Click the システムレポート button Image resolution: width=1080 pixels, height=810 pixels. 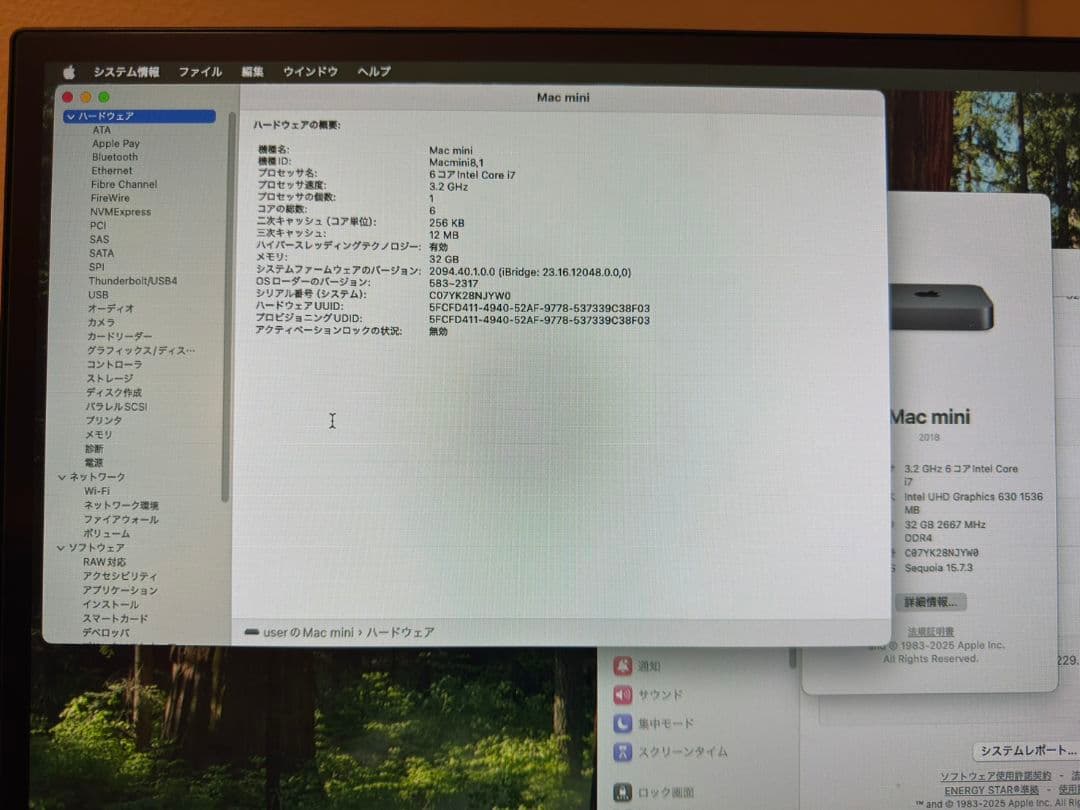[x=1025, y=751]
